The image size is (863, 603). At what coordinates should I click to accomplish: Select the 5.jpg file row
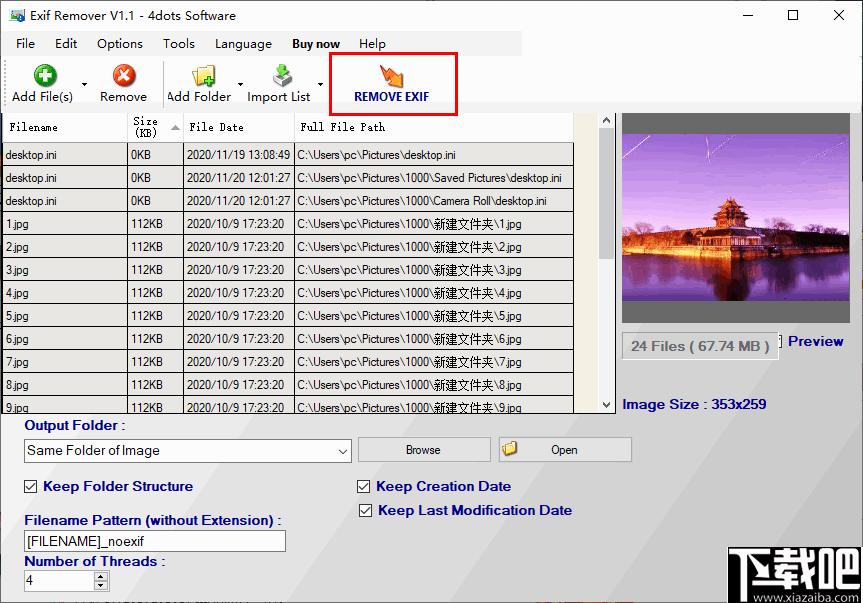point(288,316)
